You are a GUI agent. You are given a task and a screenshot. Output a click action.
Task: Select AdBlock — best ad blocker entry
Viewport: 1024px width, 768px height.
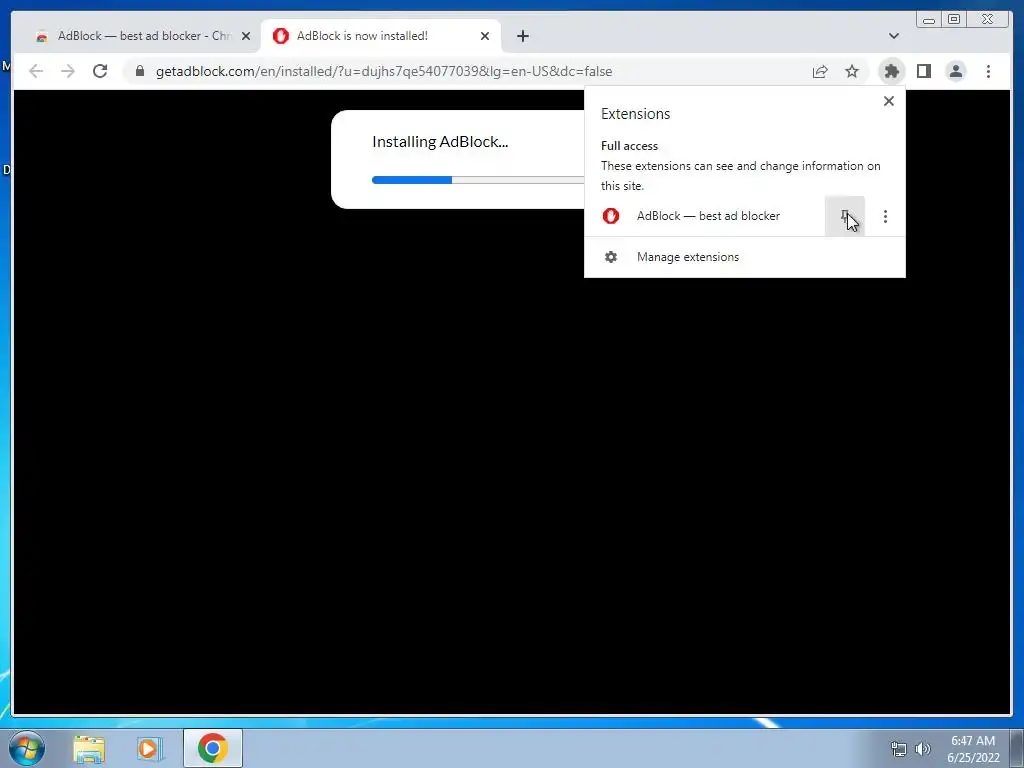pos(704,216)
